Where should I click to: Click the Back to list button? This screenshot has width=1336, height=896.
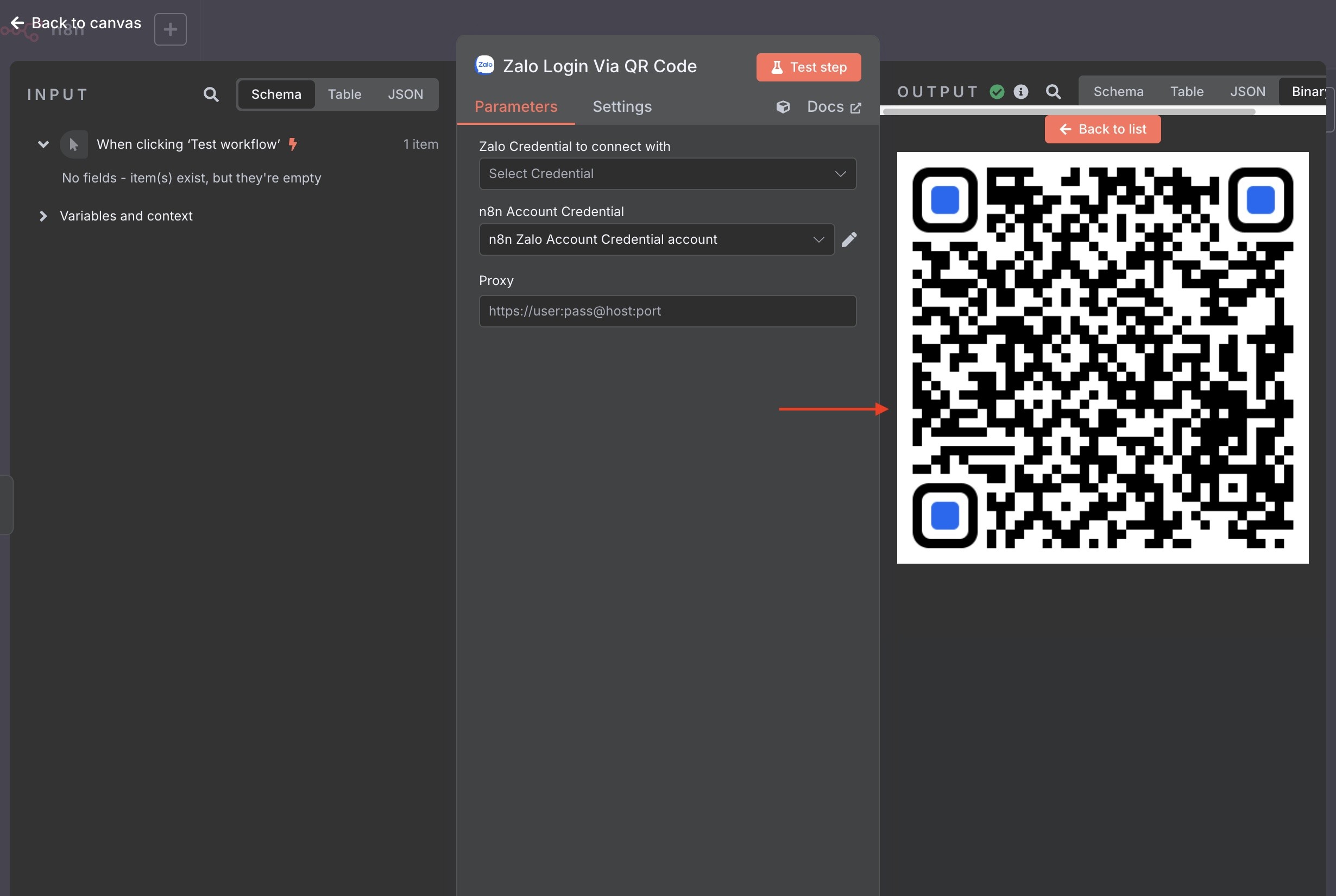click(1102, 129)
